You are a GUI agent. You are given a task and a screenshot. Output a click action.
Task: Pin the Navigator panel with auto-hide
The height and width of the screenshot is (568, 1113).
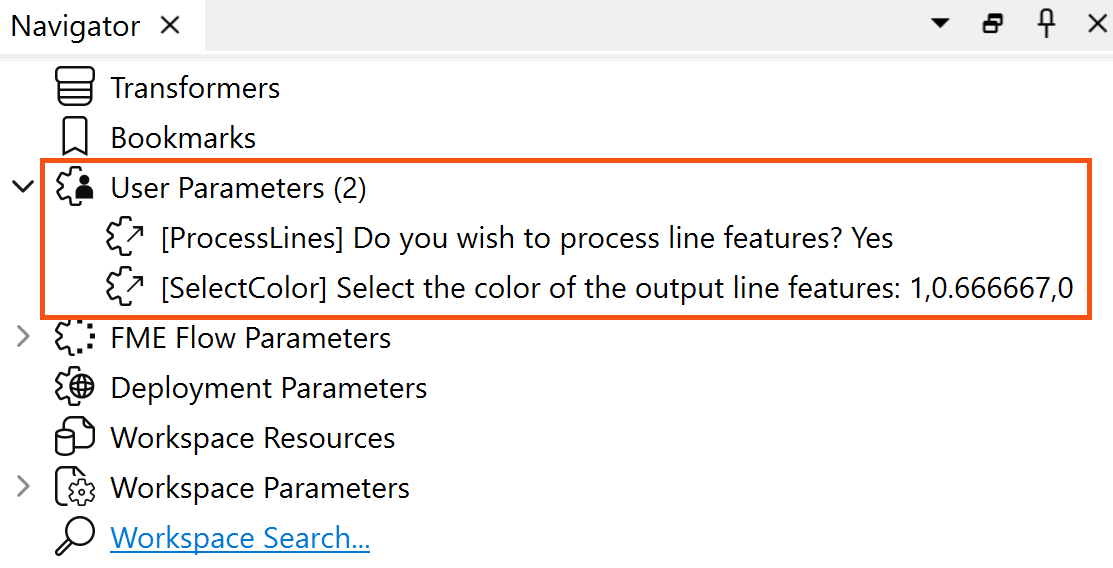pyautogui.click(x=1046, y=24)
